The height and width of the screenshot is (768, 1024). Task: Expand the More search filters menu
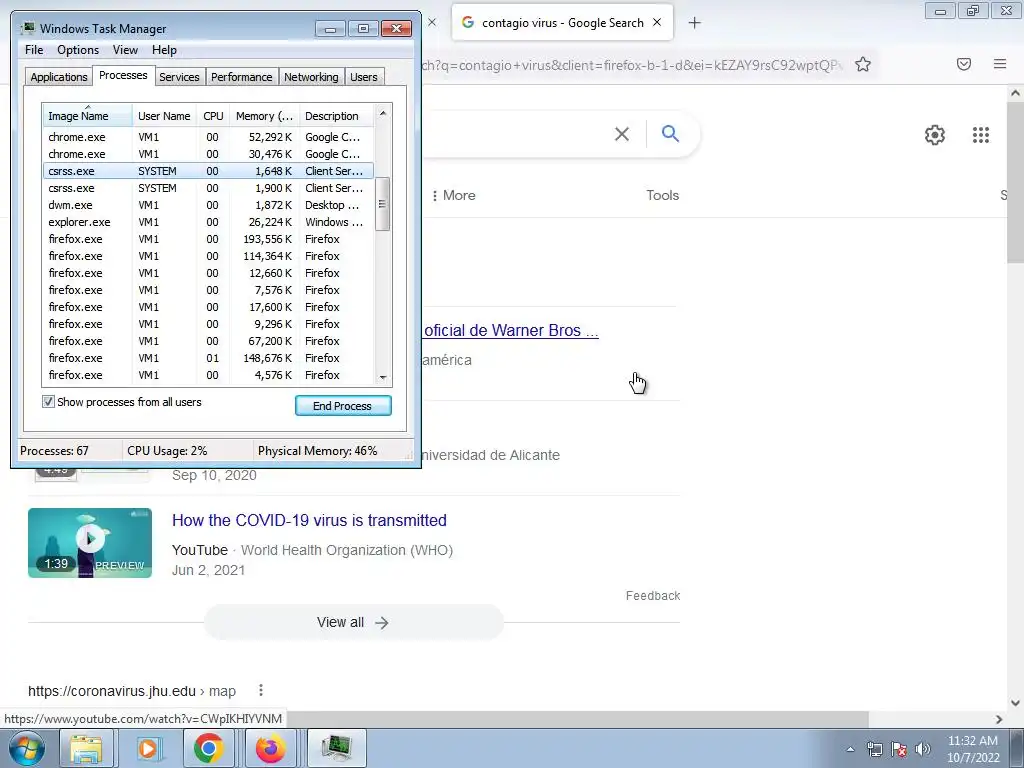tap(453, 195)
